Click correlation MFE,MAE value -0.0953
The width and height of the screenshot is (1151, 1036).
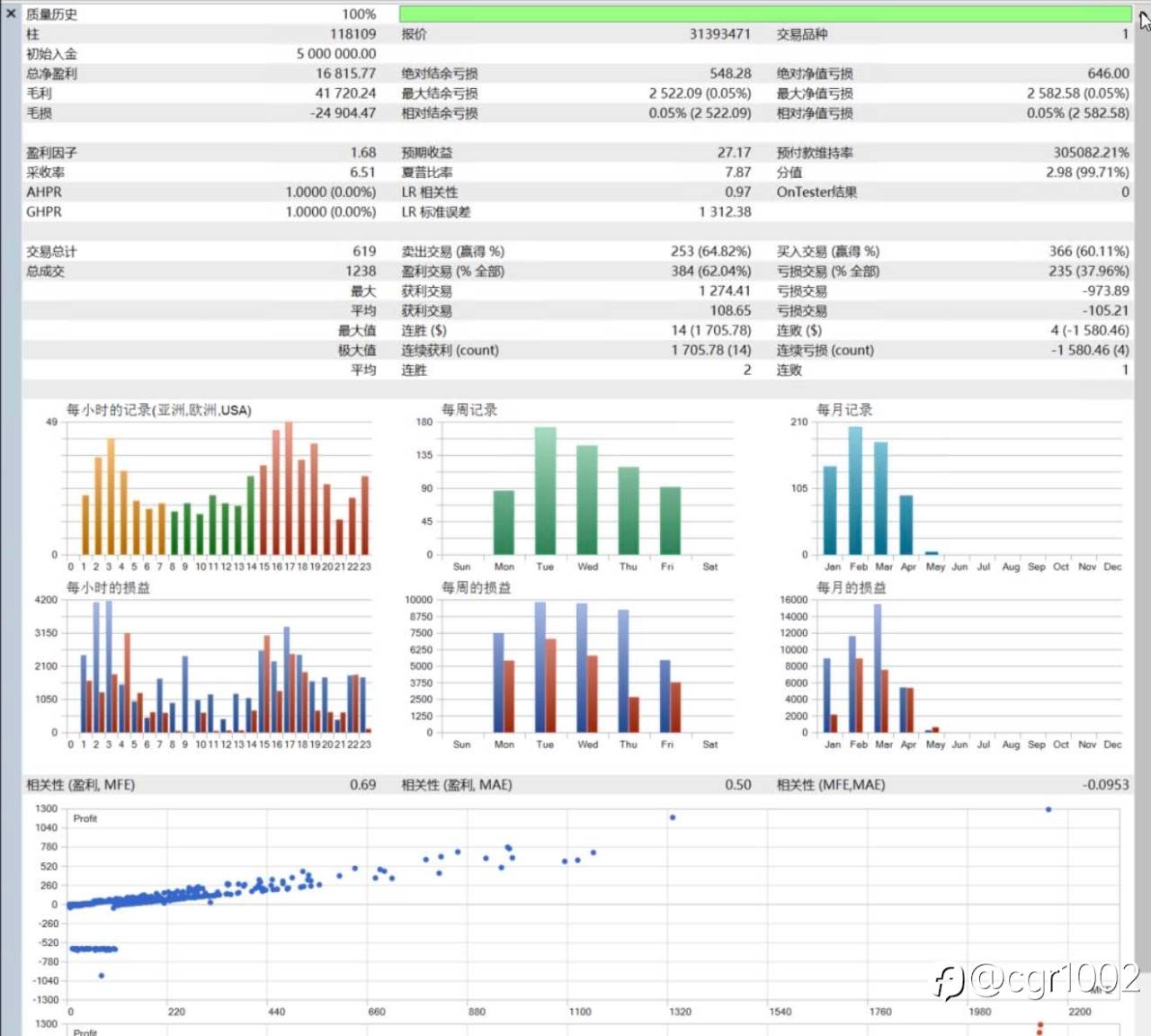click(1106, 785)
